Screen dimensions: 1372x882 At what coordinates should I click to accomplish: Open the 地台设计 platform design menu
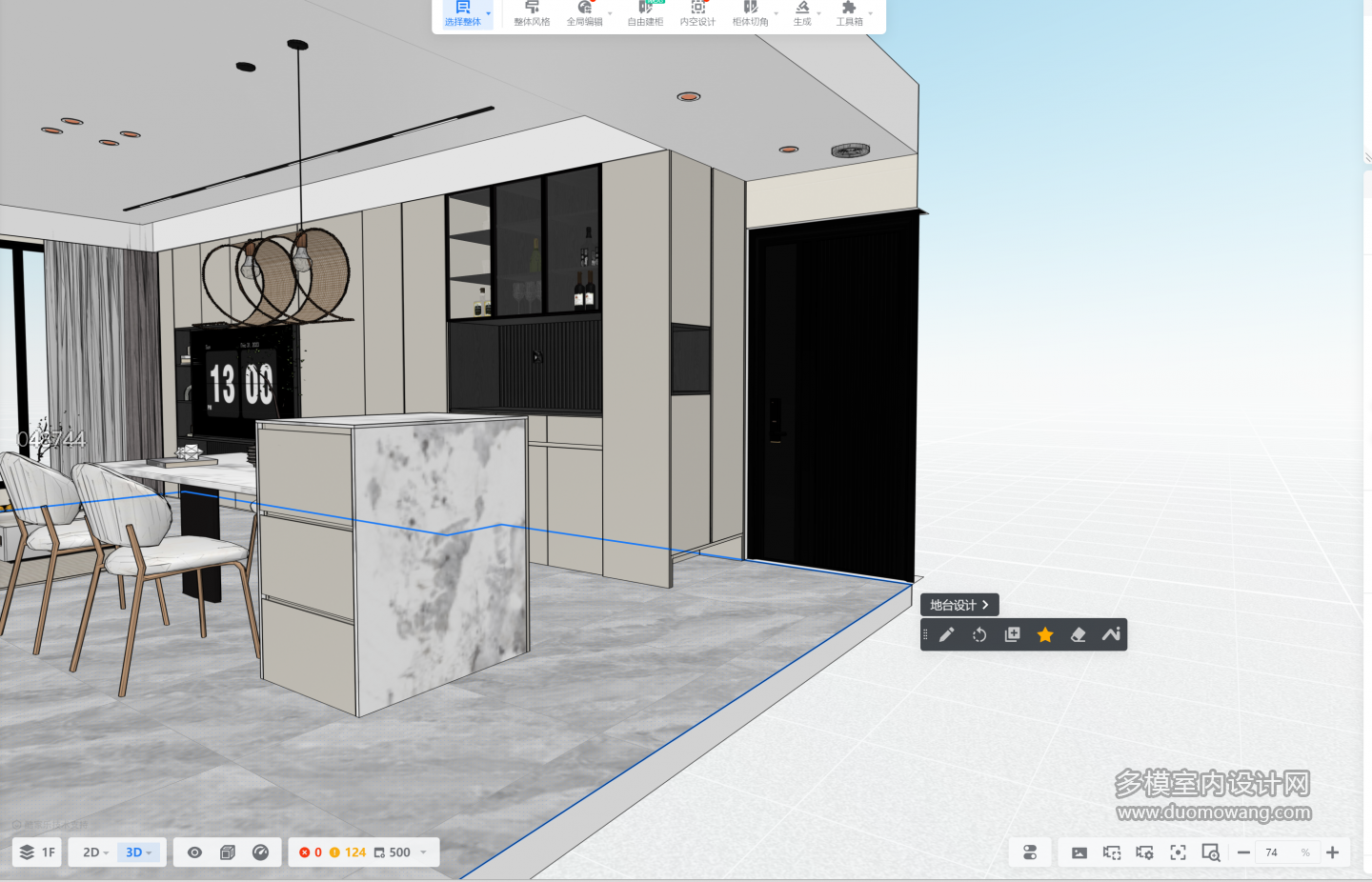click(959, 605)
